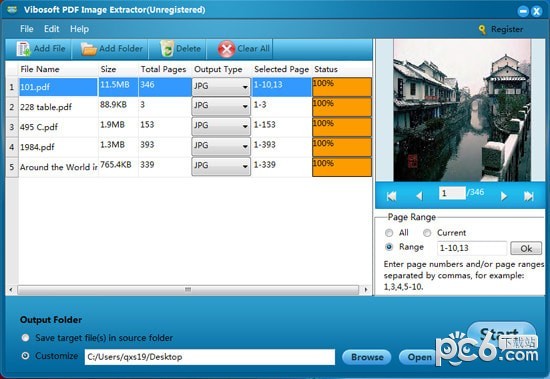Click the Browse button

(367, 357)
